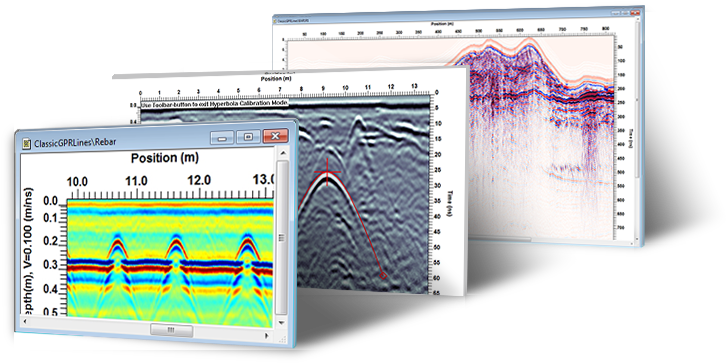
Task: Close the ClassicGPRLines\Rebar window
Action: coord(276,136)
